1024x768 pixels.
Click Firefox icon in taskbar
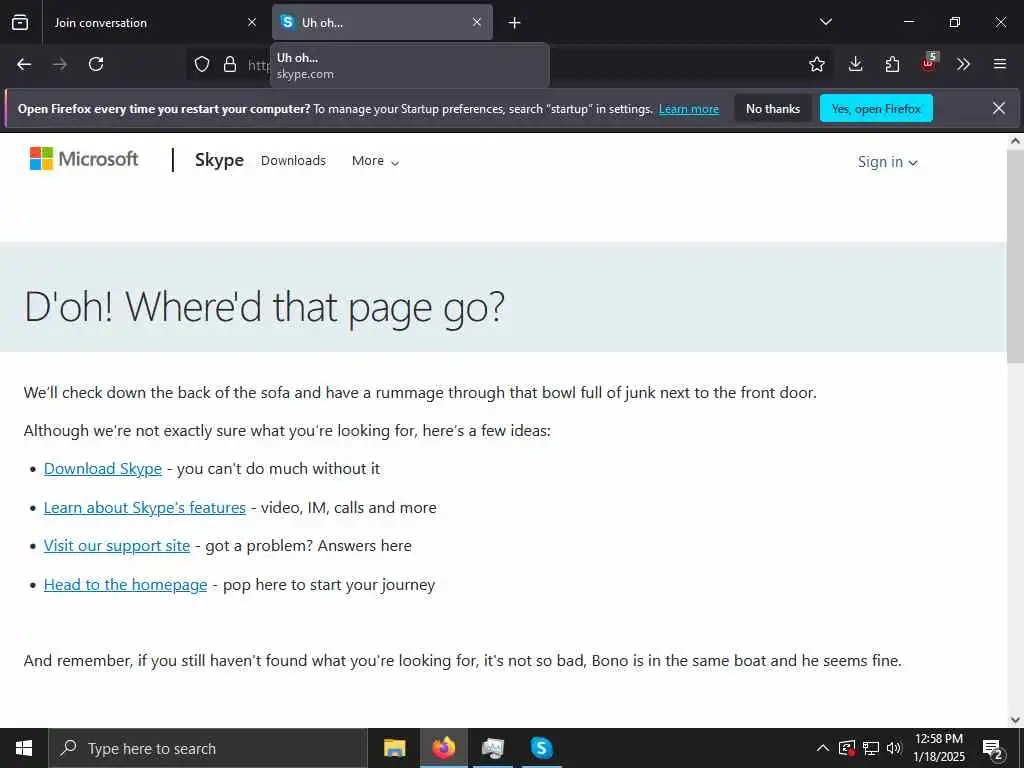point(443,748)
